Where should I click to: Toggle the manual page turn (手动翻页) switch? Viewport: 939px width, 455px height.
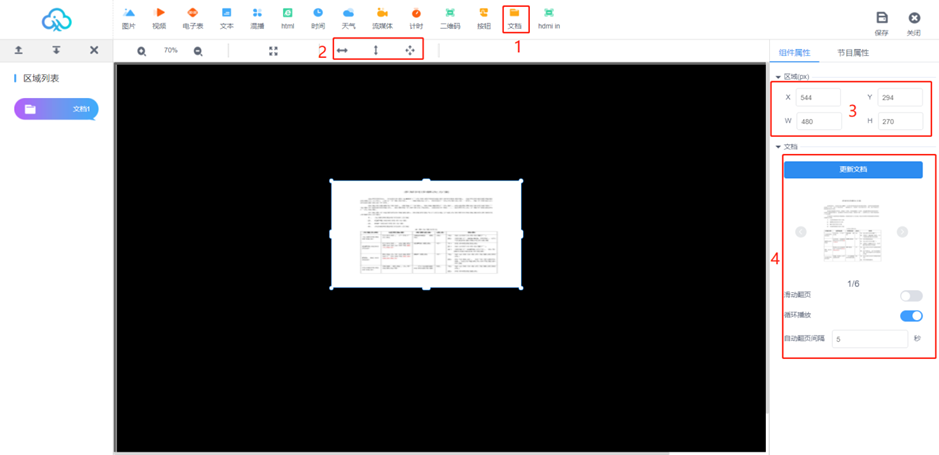[910, 296]
